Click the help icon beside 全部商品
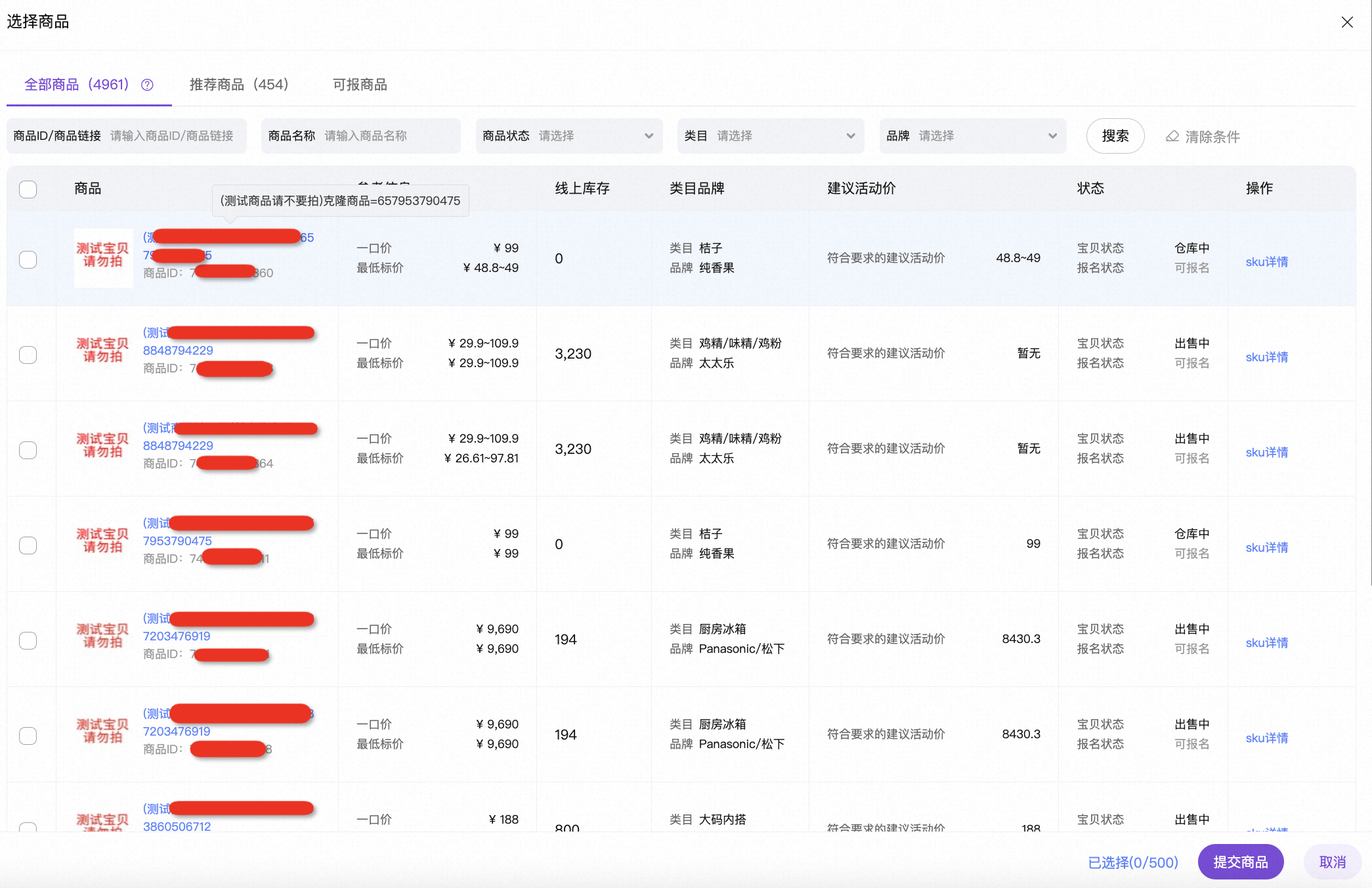This screenshot has width=1372, height=888. (148, 85)
